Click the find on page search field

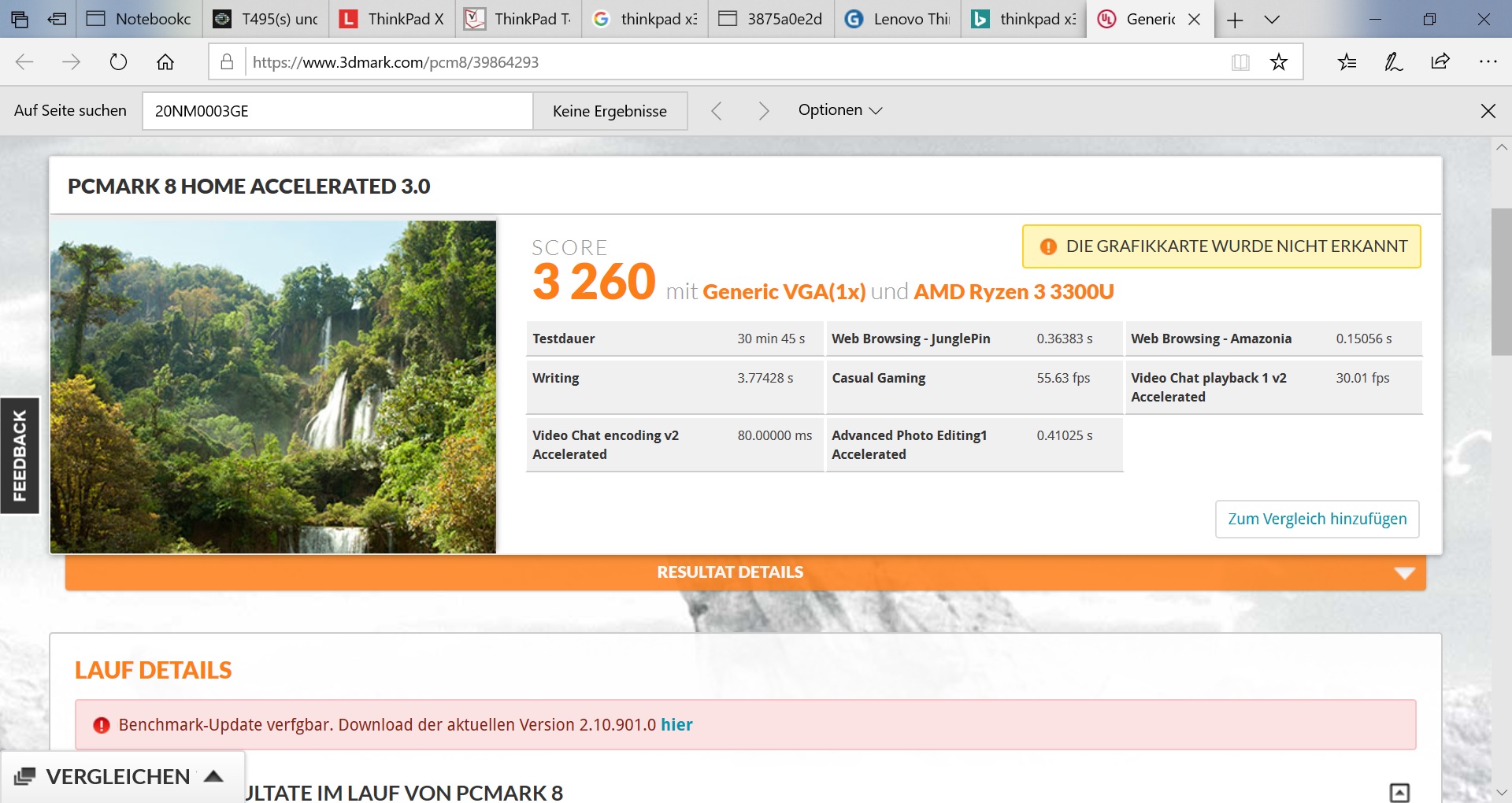[x=337, y=111]
